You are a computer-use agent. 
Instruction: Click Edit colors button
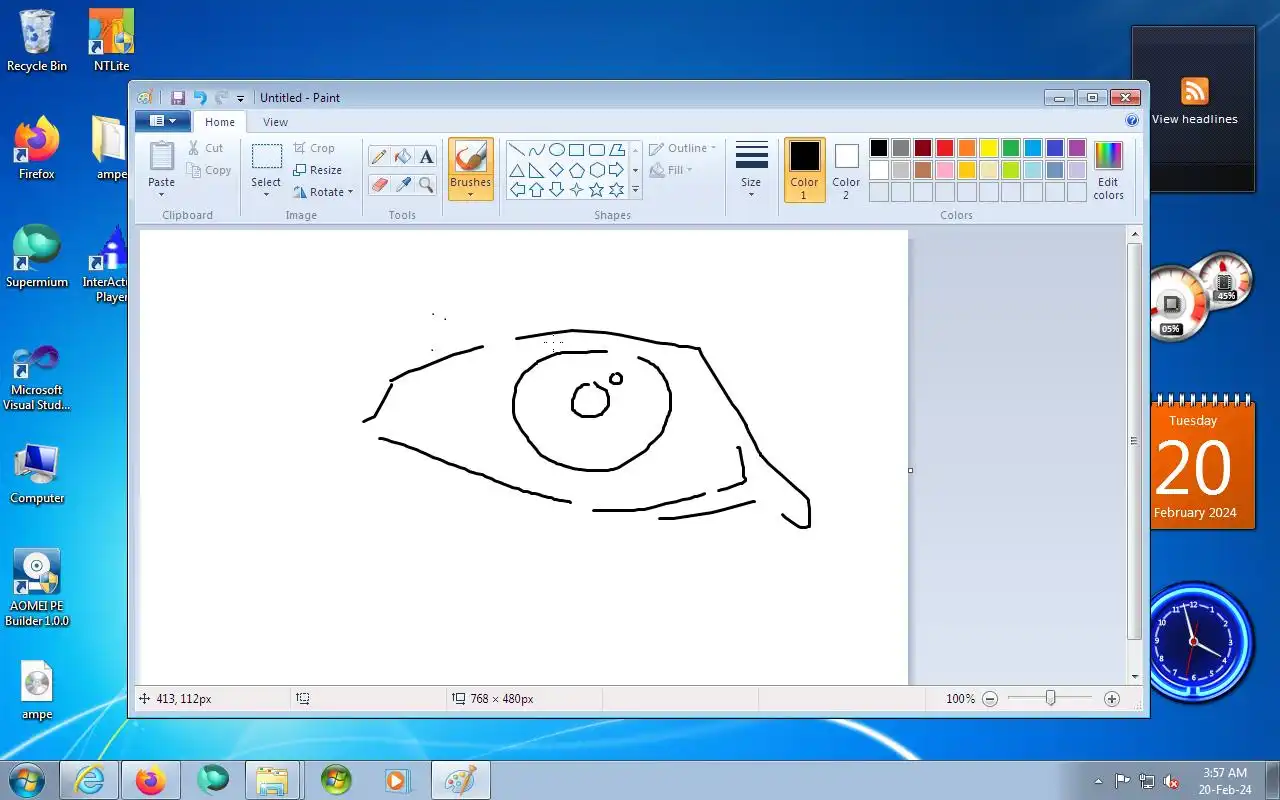(1108, 170)
